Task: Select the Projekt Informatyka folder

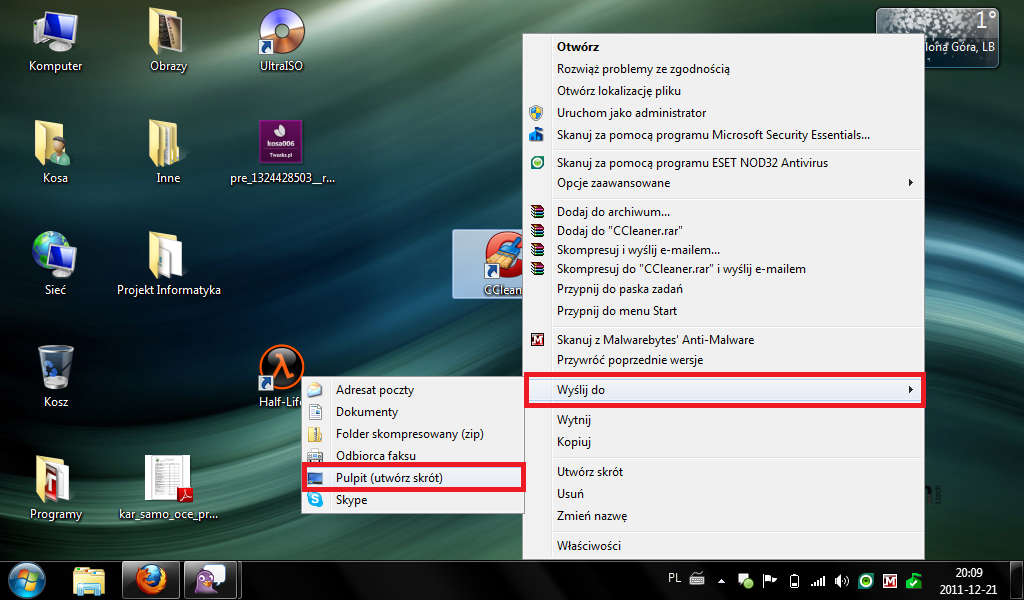Action: click(168, 264)
